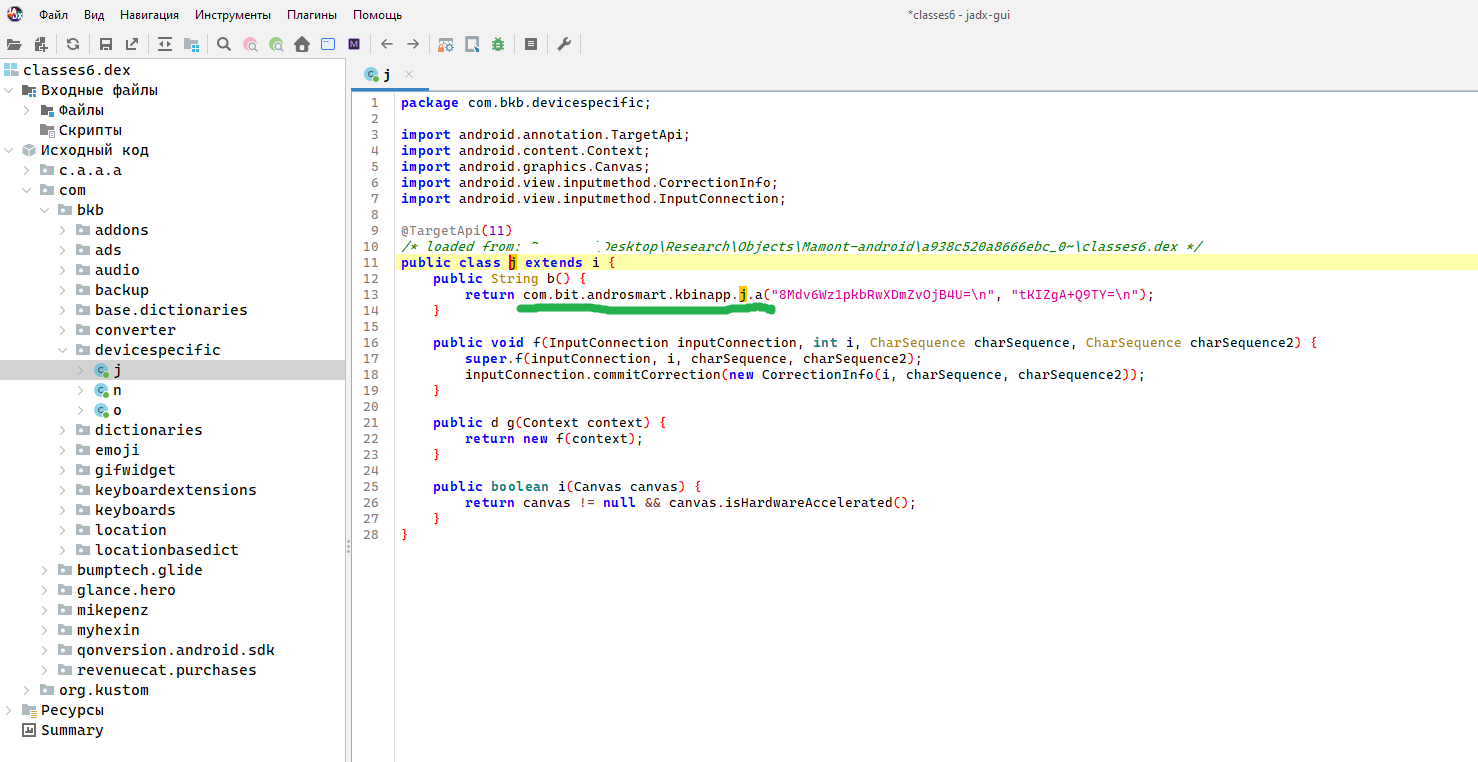Expand the org.kustom package

[28, 690]
